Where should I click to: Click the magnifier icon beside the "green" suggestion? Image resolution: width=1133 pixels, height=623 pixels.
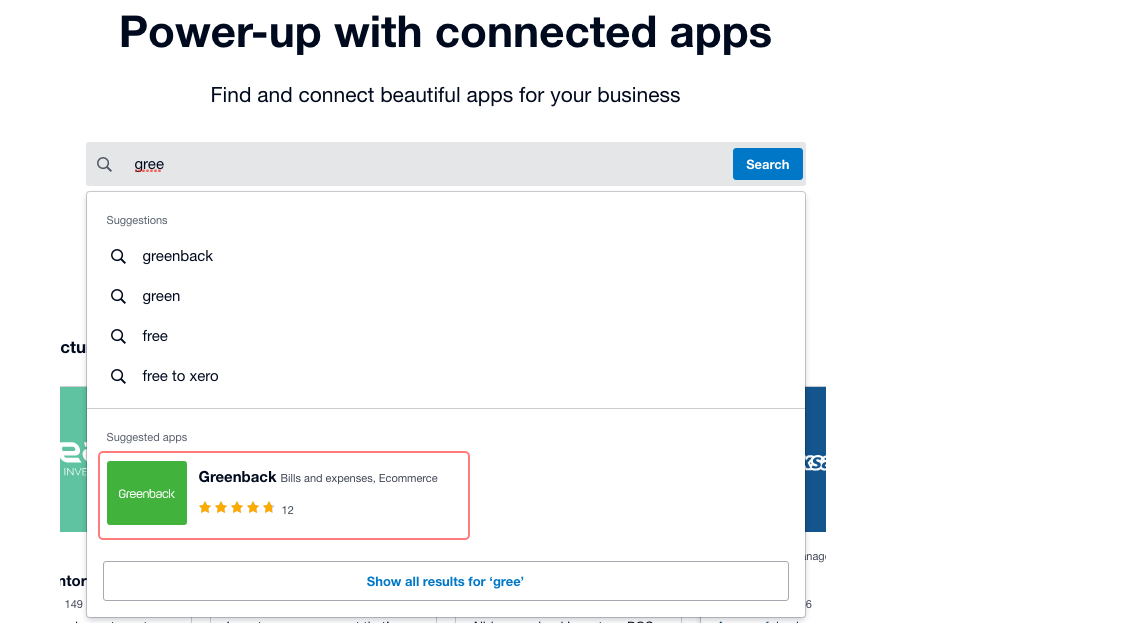pos(118,297)
